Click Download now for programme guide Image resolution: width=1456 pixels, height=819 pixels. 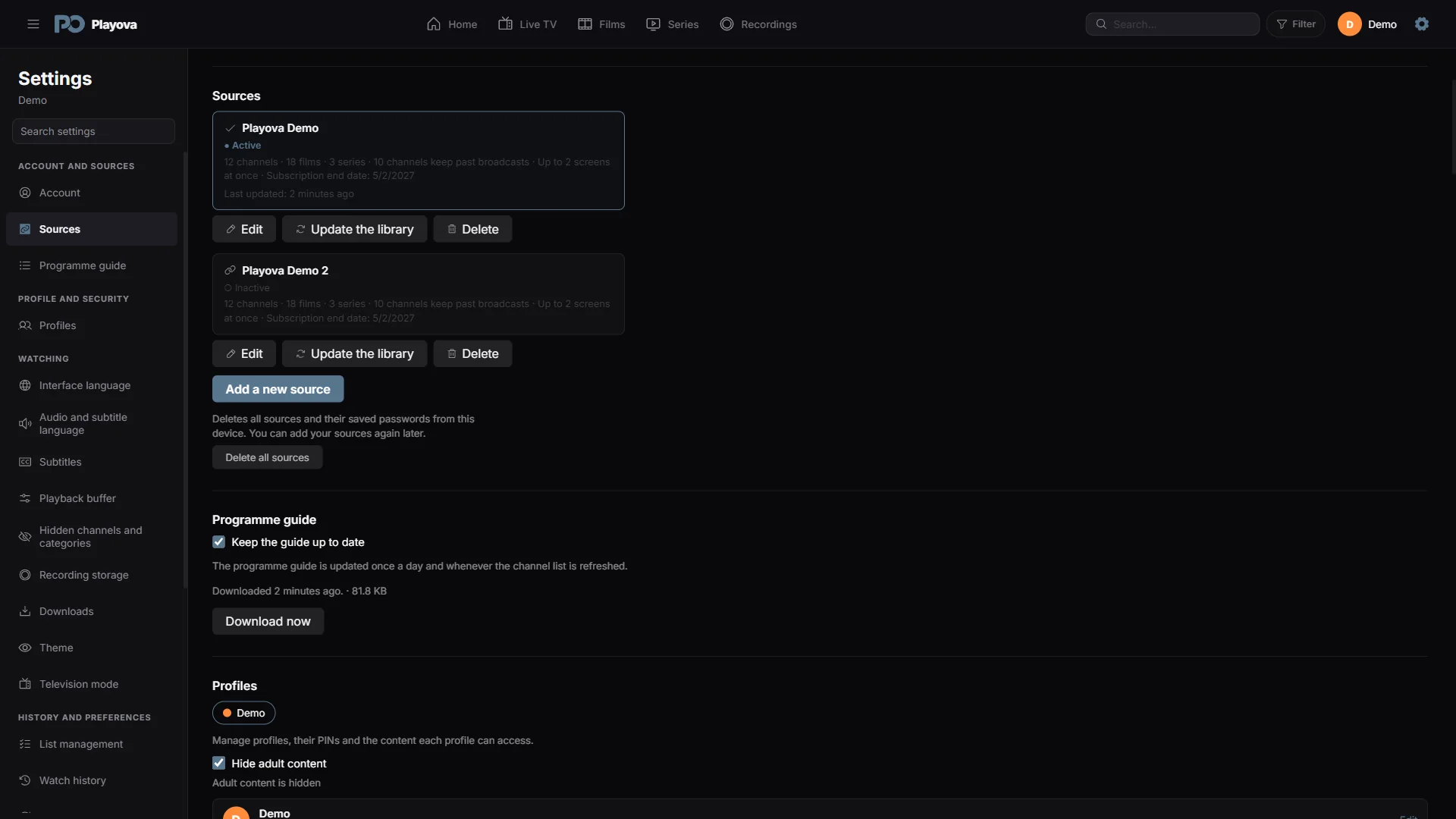pos(268,621)
